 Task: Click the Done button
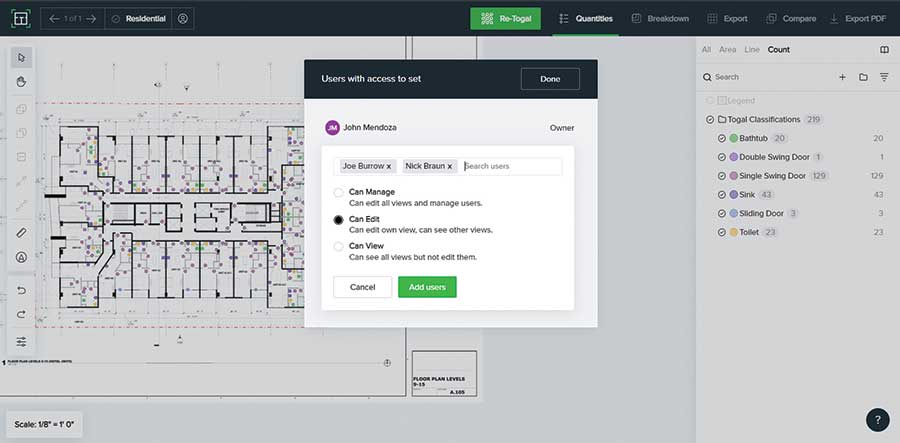click(x=550, y=79)
